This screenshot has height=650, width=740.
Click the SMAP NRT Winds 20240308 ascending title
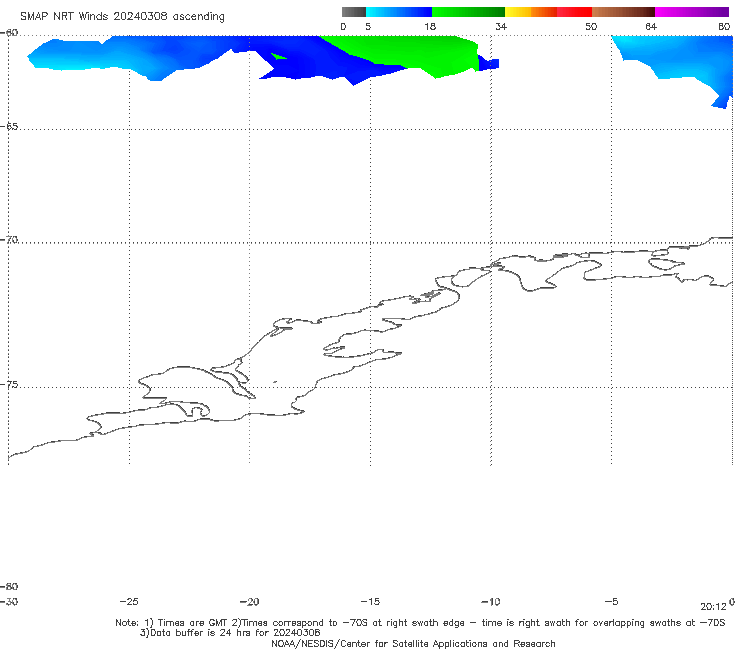122,16
